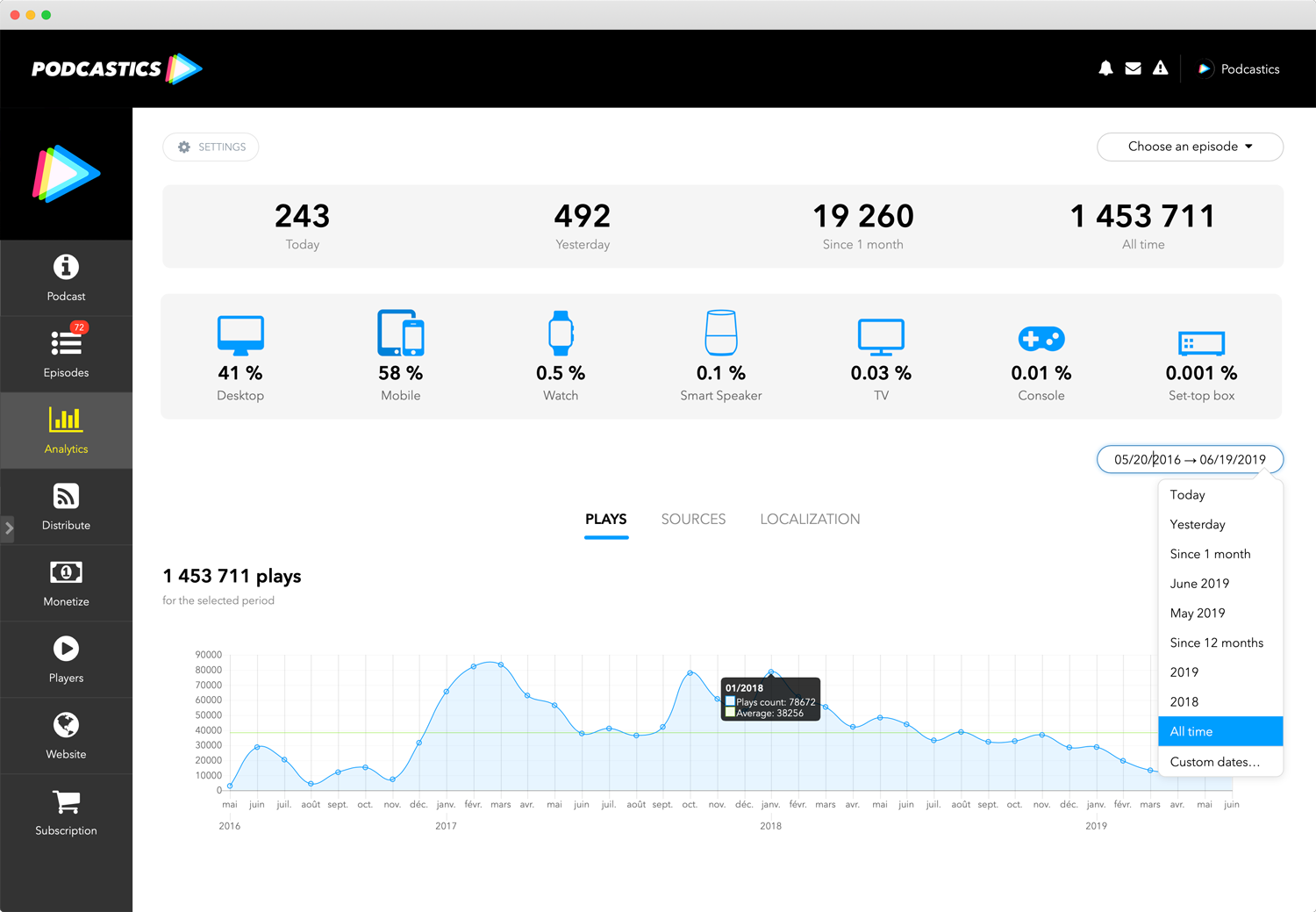Switch to the Localization tab
Screen dimensions: 1316x912
click(810, 519)
